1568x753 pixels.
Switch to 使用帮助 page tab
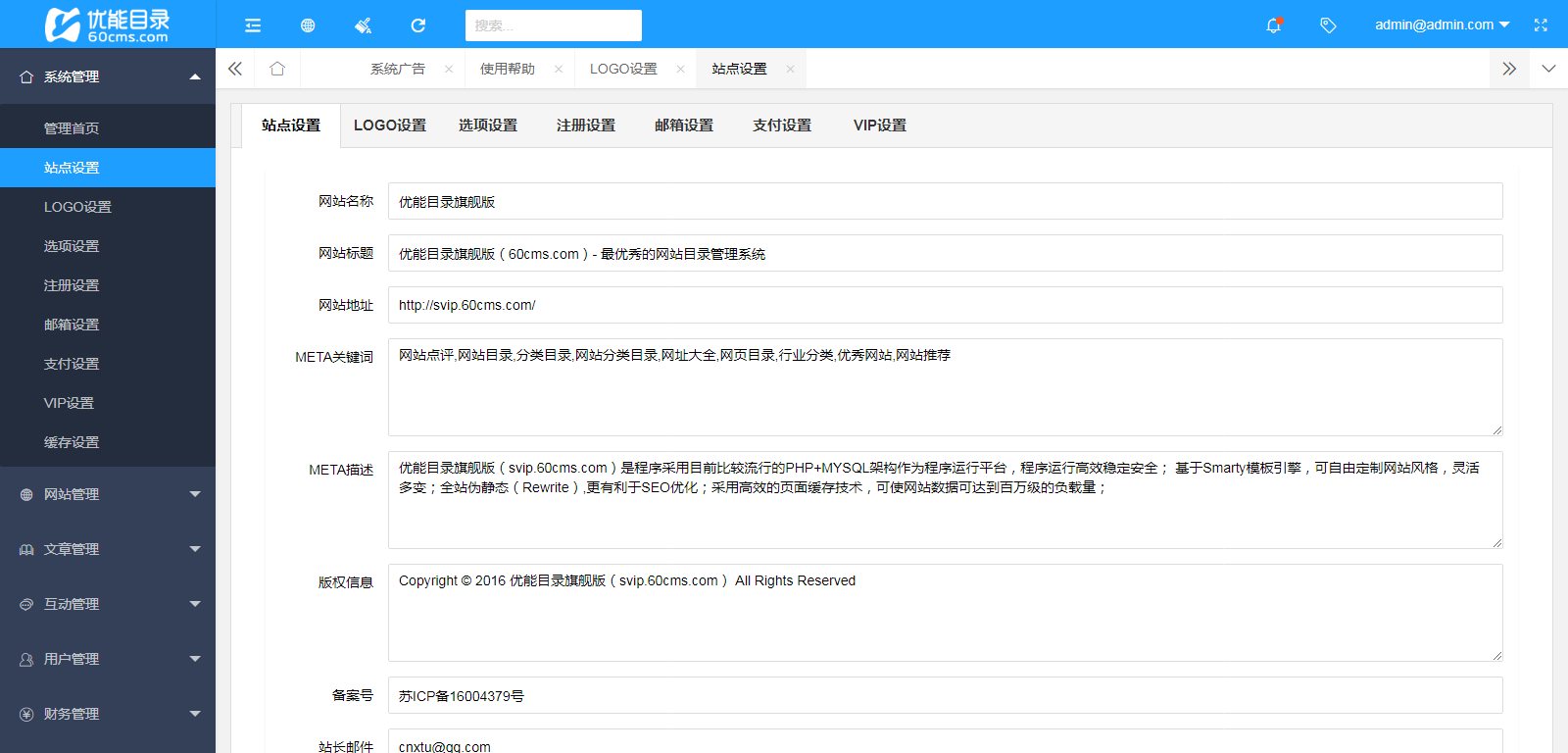pos(508,69)
